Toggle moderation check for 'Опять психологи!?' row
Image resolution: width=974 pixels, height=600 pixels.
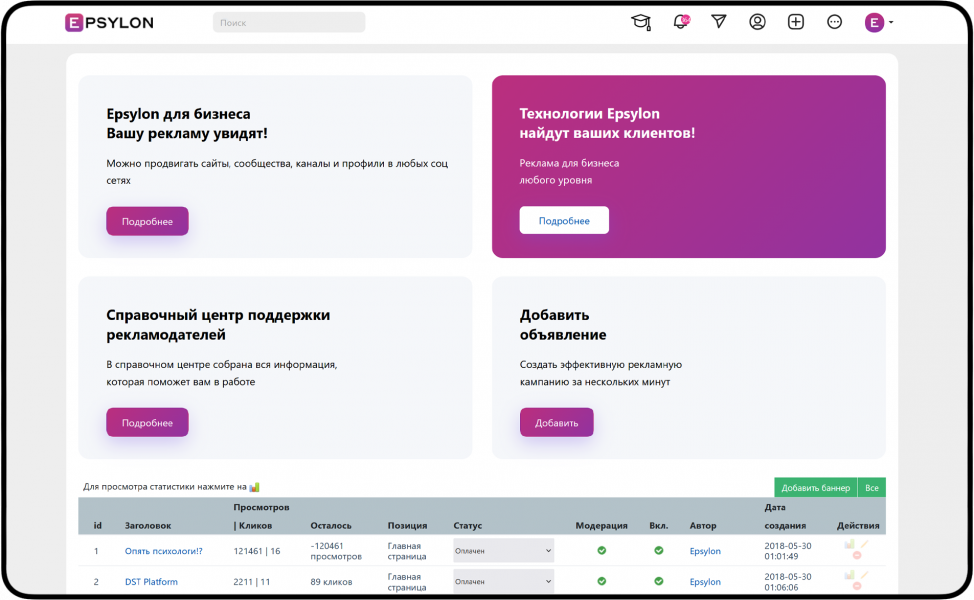tap(601, 550)
